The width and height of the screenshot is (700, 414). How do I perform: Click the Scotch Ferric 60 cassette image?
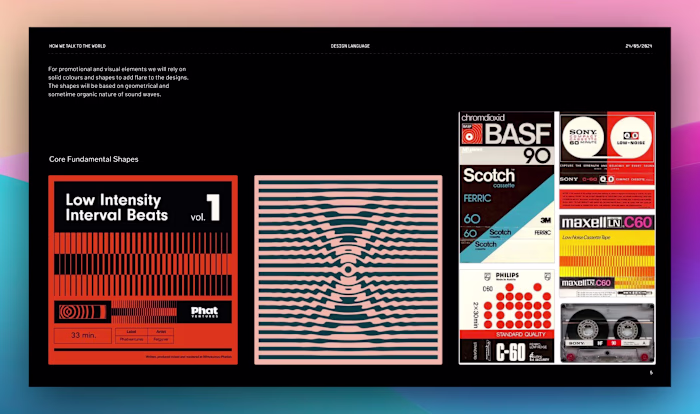click(x=506, y=214)
